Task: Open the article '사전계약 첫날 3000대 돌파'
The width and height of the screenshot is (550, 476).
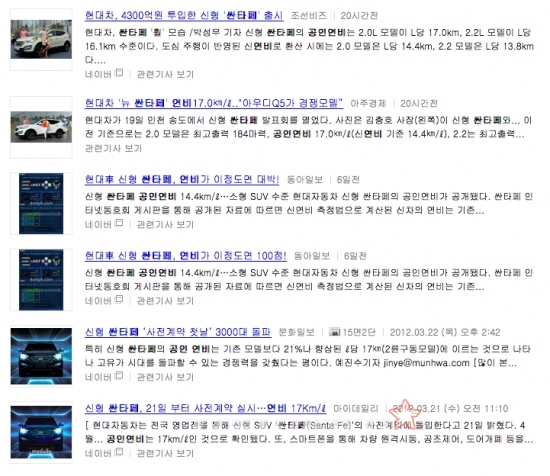Action: pos(178,332)
